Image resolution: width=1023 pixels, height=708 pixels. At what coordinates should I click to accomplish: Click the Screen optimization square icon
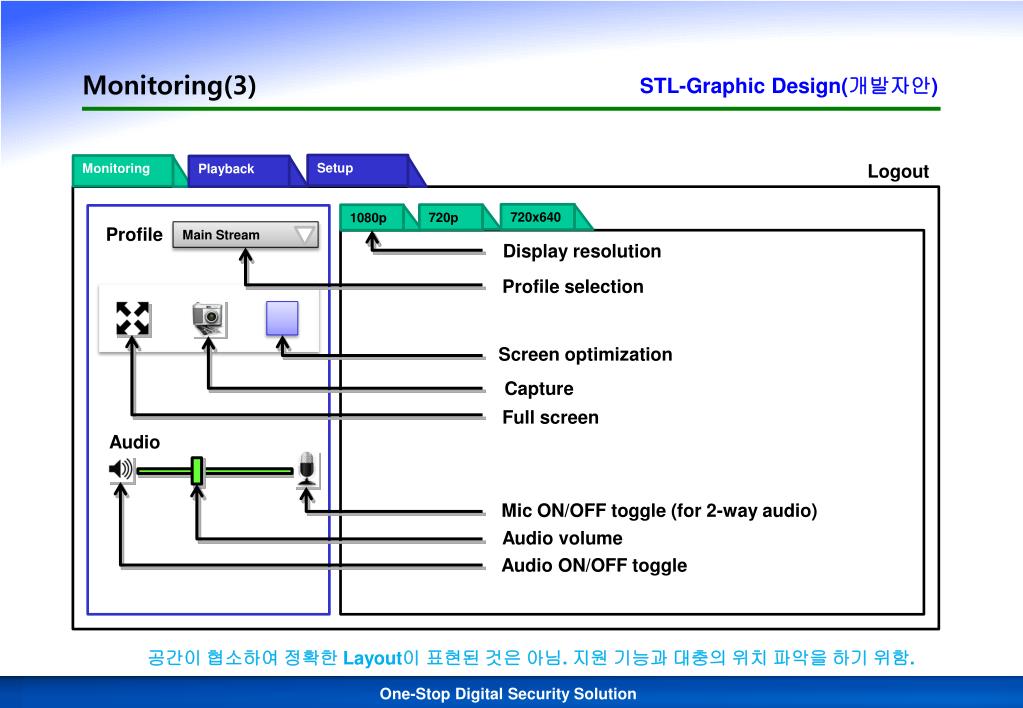(282, 318)
